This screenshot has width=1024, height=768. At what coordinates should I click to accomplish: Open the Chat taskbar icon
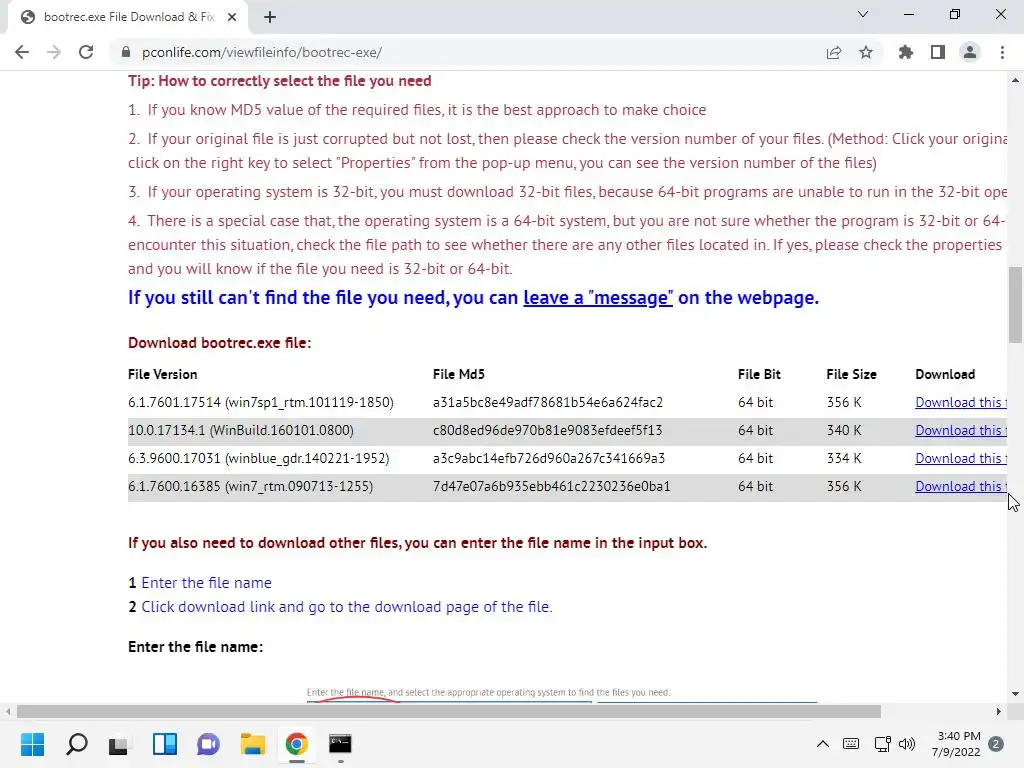click(x=208, y=744)
